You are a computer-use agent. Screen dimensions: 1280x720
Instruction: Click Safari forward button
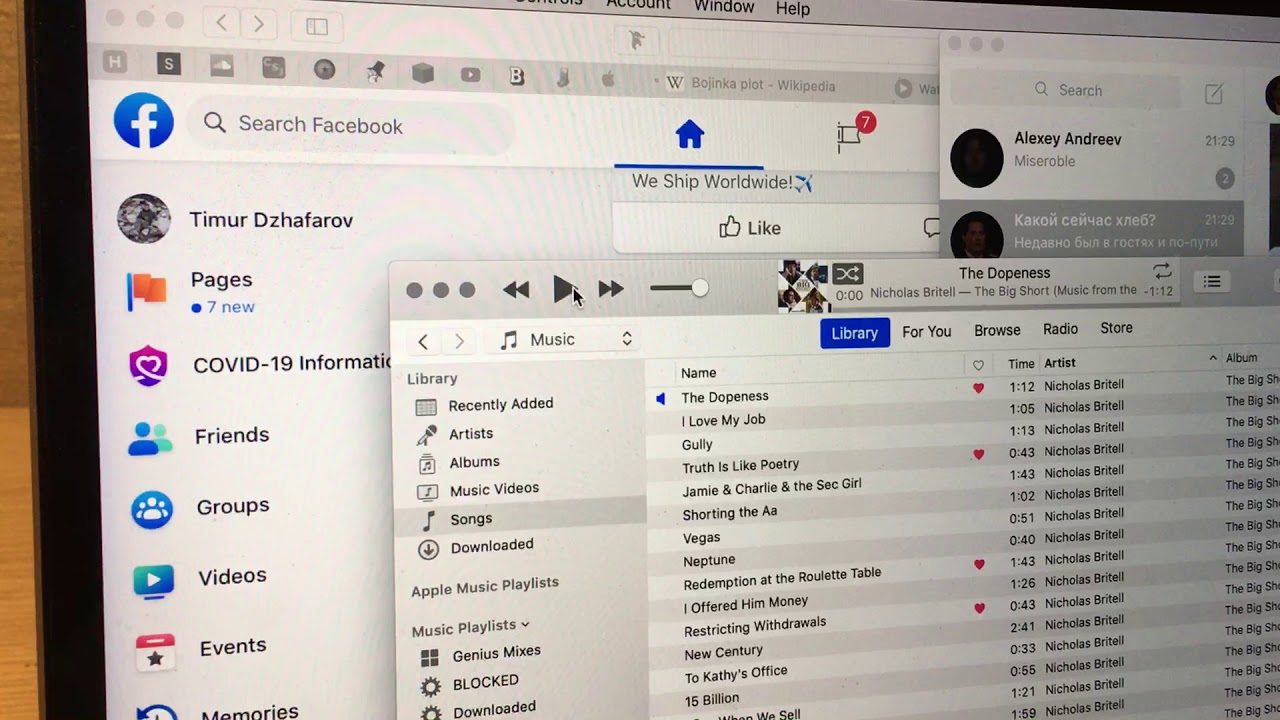point(258,23)
